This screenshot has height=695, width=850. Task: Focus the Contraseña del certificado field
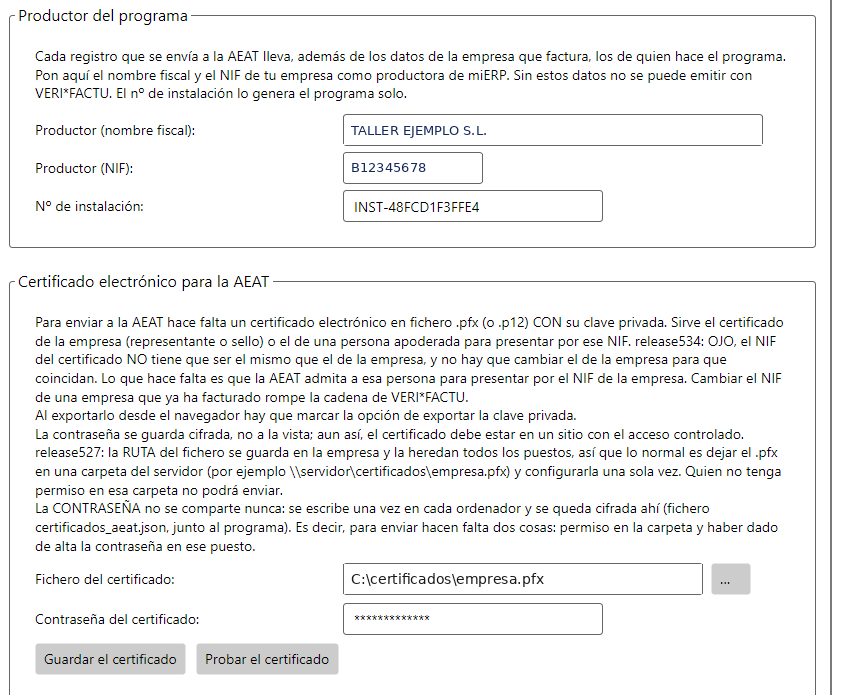click(x=473, y=619)
